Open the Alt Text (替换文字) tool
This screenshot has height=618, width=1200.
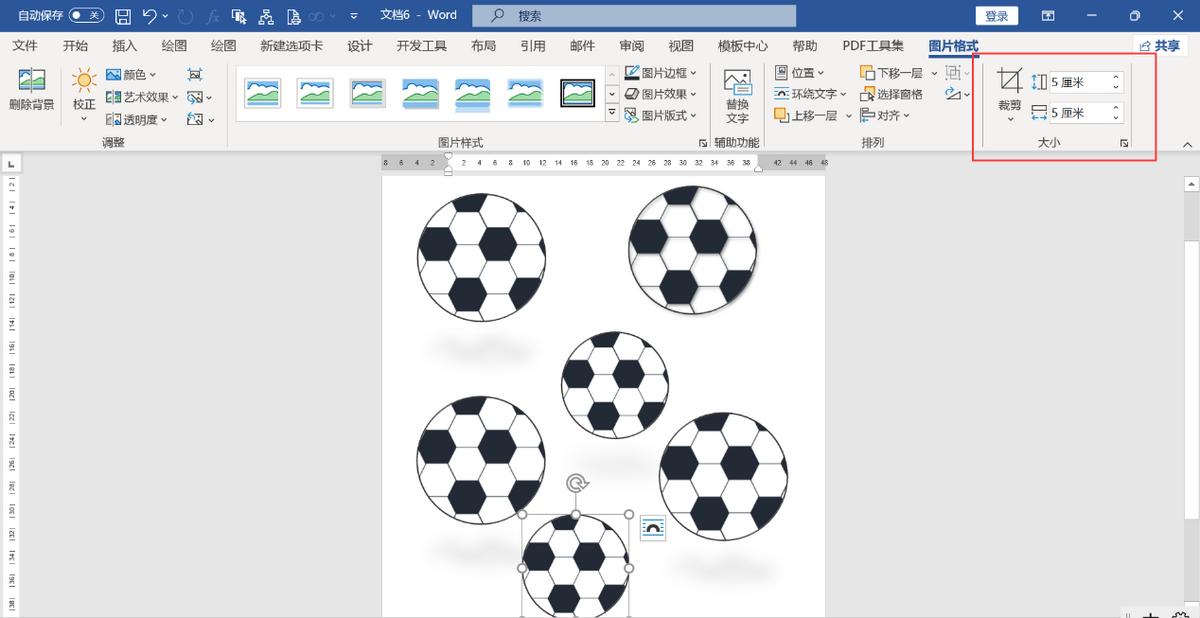click(x=737, y=95)
